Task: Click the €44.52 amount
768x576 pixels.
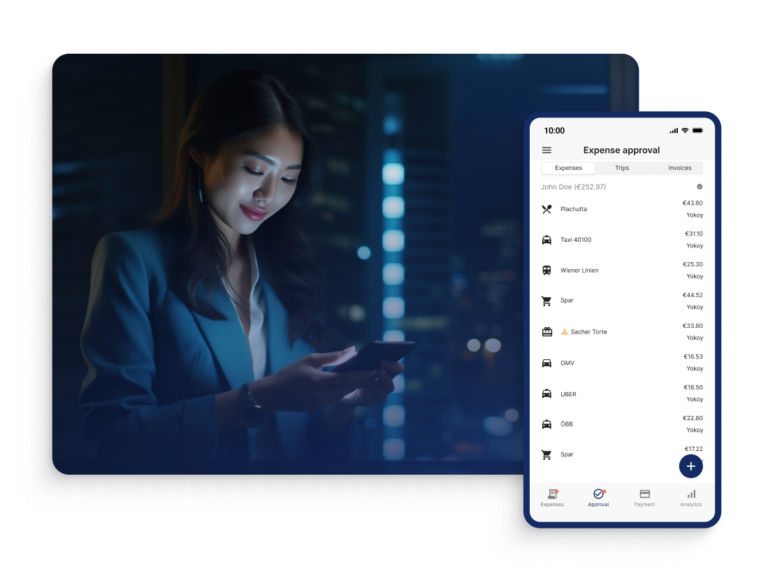Action: click(x=693, y=295)
